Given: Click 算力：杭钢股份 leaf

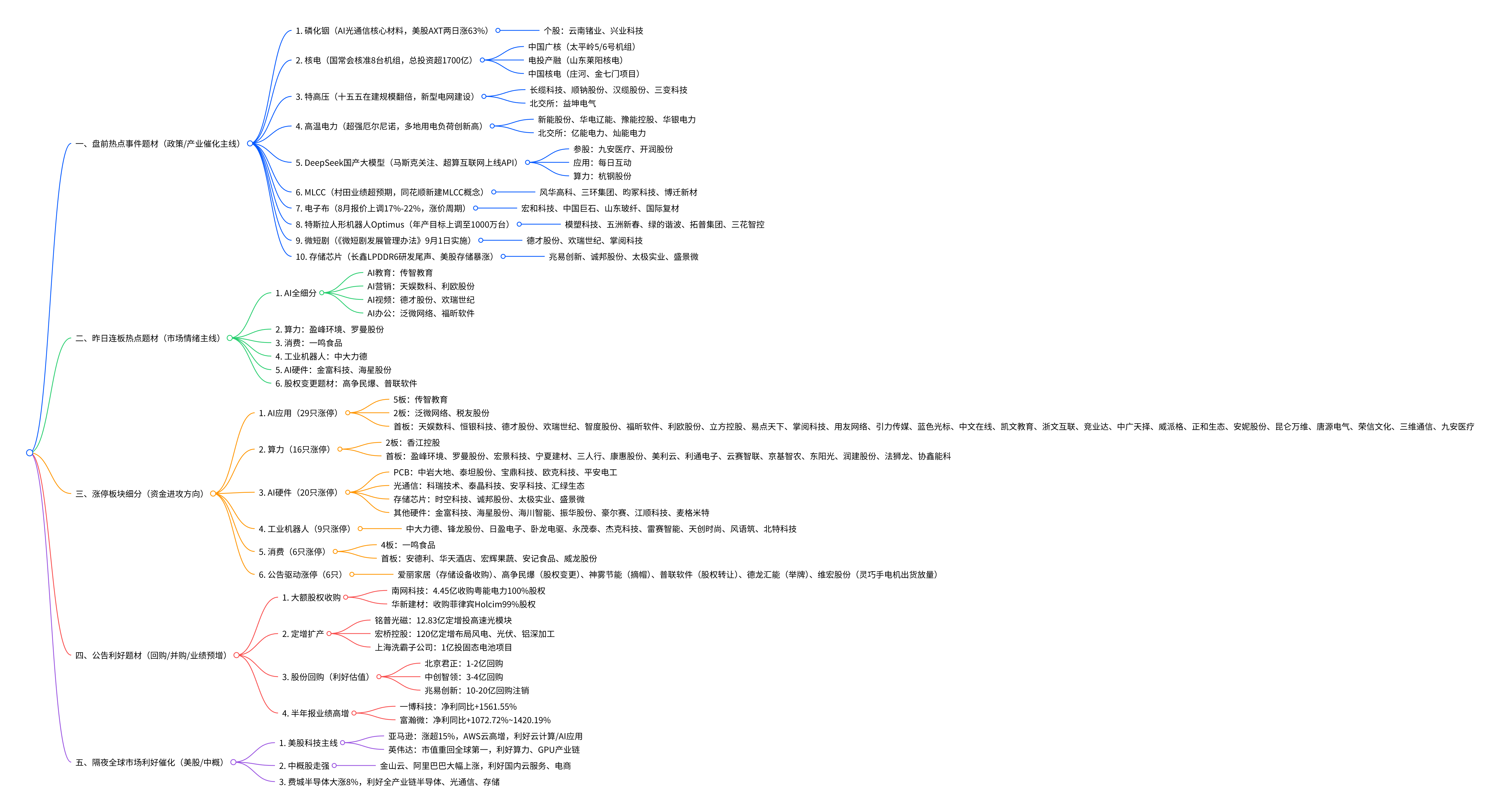Looking at the screenshot, I should (x=602, y=176).
